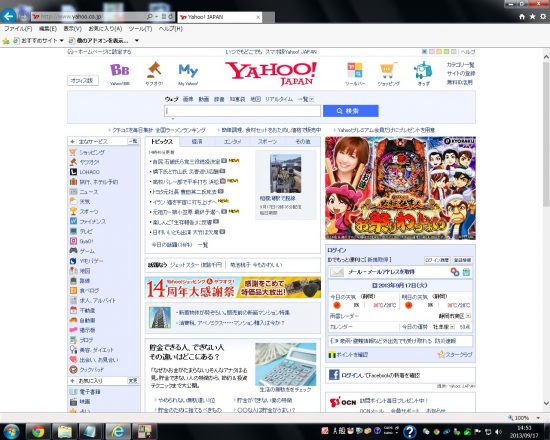The width and height of the screenshot is (550, 440).
Task: Expand the weather region dropdown in login panel
Action: coord(468,316)
